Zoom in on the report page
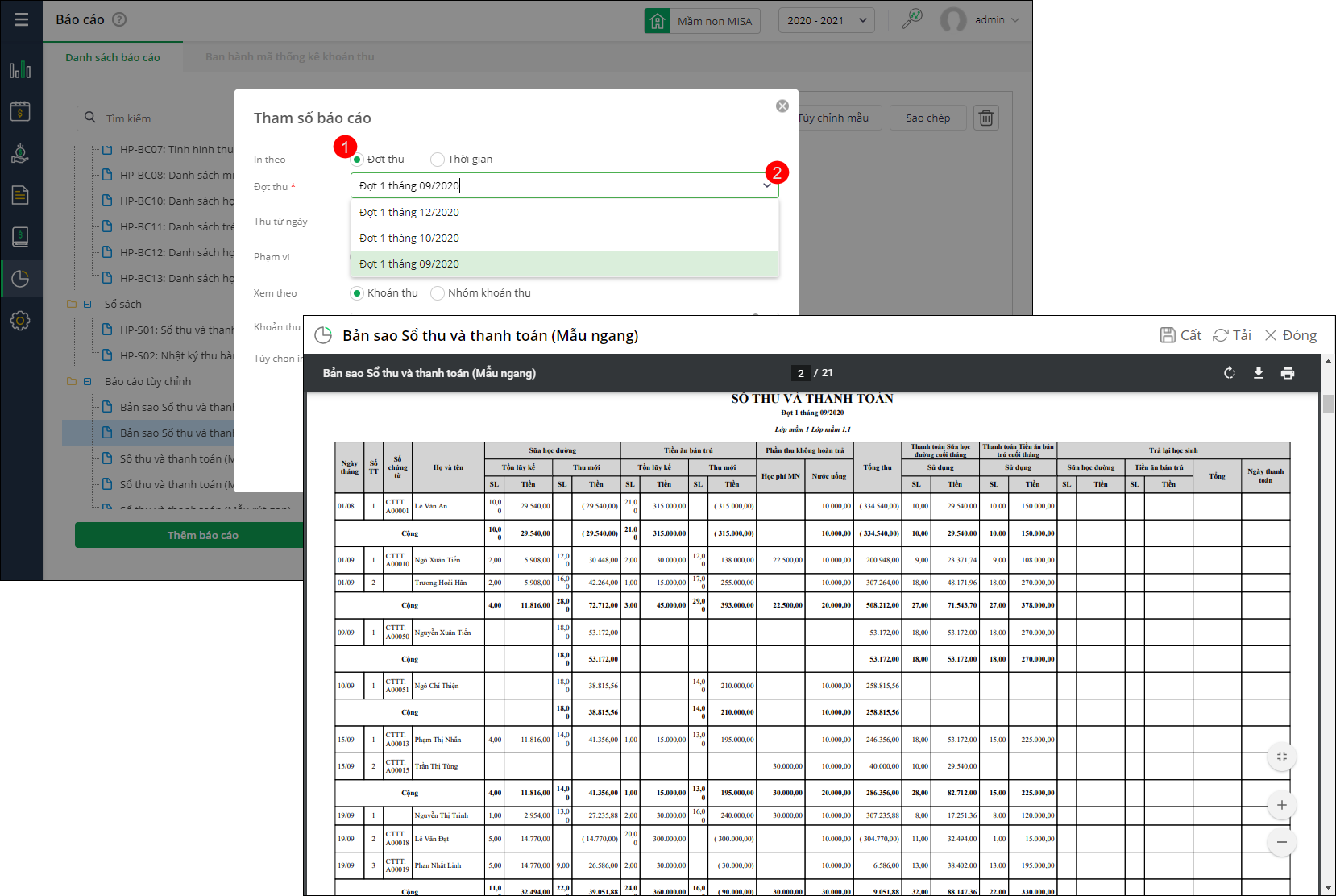 pyautogui.click(x=1282, y=805)
